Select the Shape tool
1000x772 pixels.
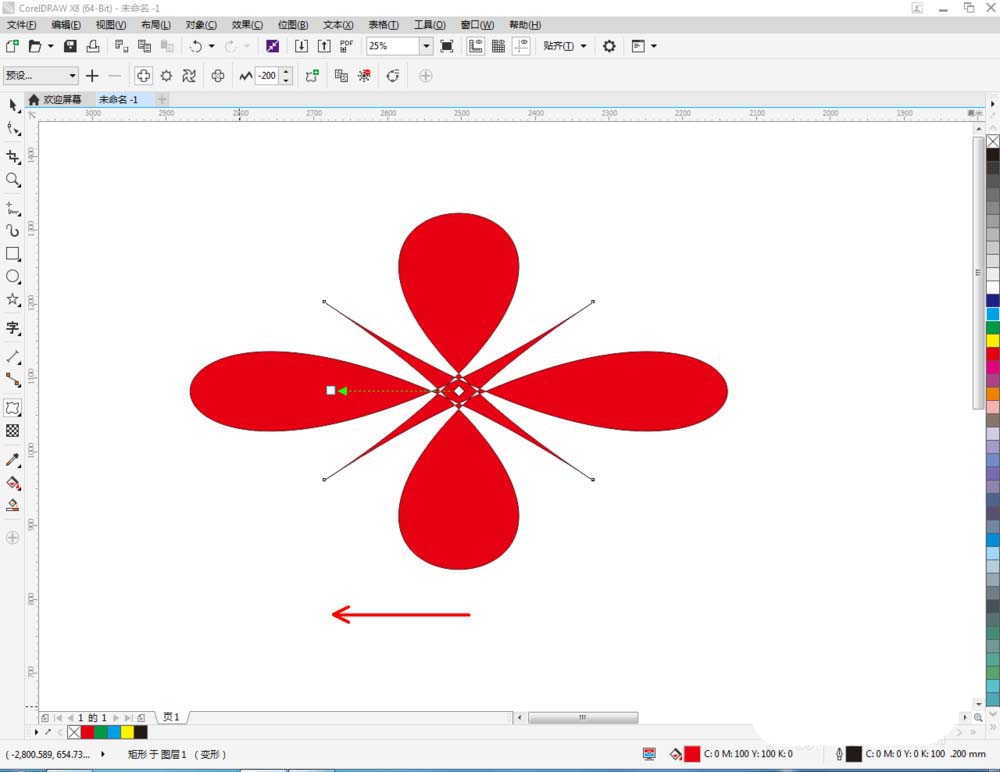pyautogui.click(x=13, y=129)
